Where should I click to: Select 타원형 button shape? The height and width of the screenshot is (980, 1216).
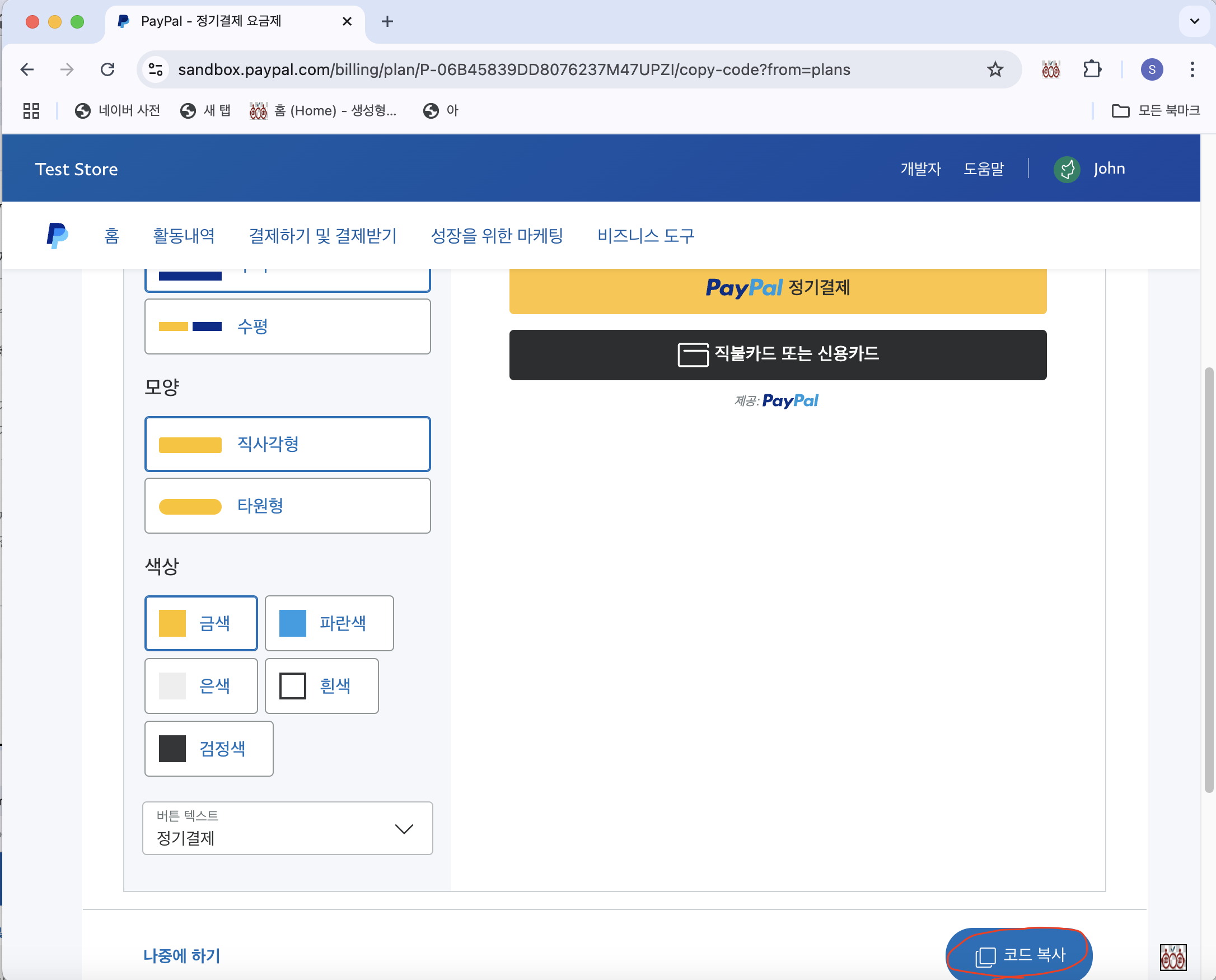tap(287, 505)
